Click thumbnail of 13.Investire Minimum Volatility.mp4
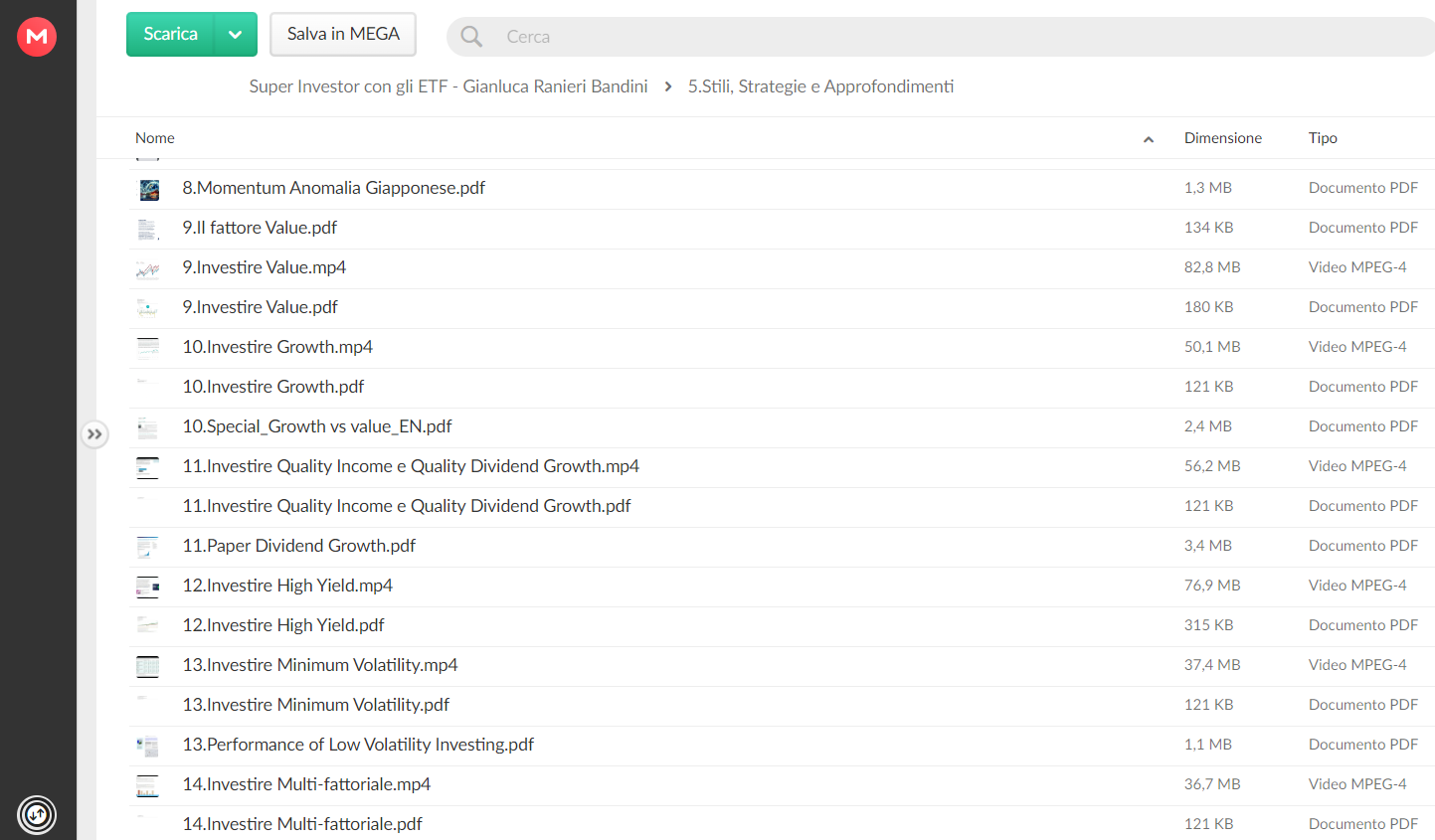Screen dimensions: 1435x840 pyautogui.click(x=148, y=666)
